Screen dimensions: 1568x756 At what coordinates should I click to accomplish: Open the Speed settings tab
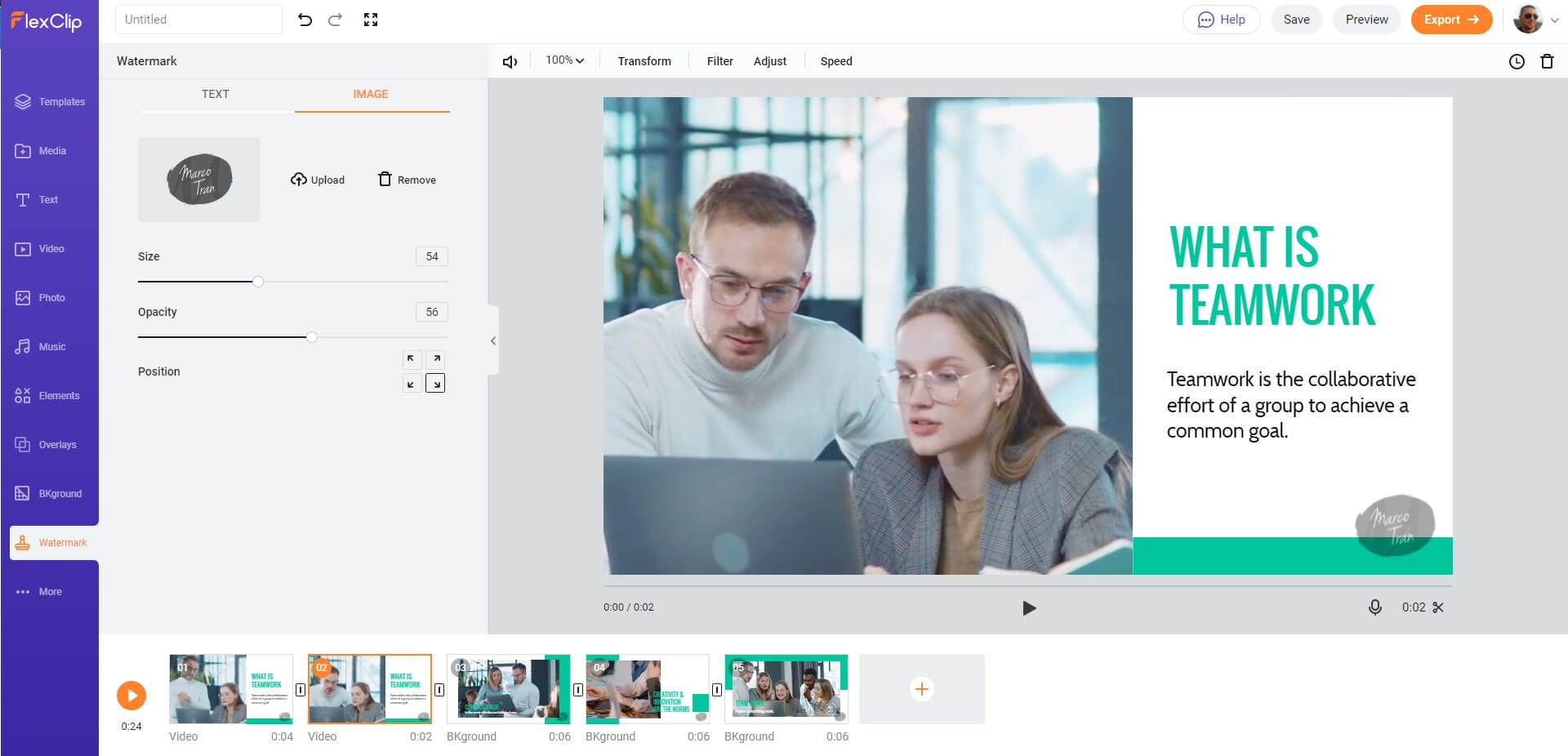click(835, 60)
